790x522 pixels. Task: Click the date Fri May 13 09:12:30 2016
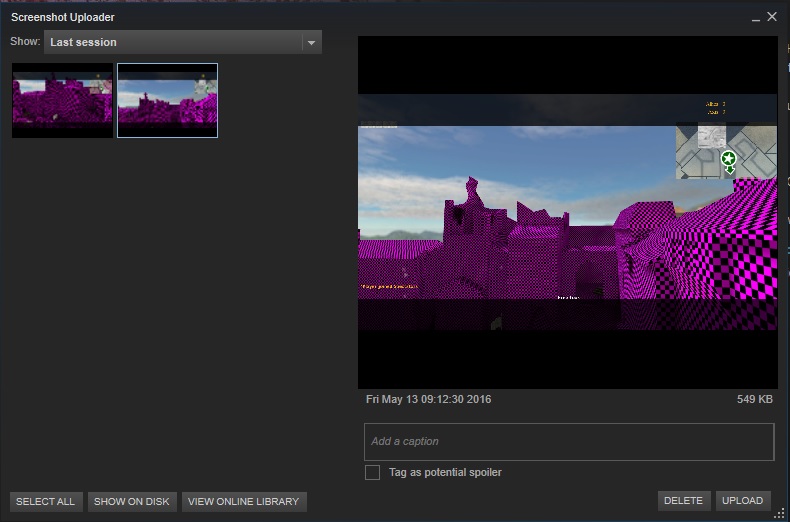click(428, 400)
